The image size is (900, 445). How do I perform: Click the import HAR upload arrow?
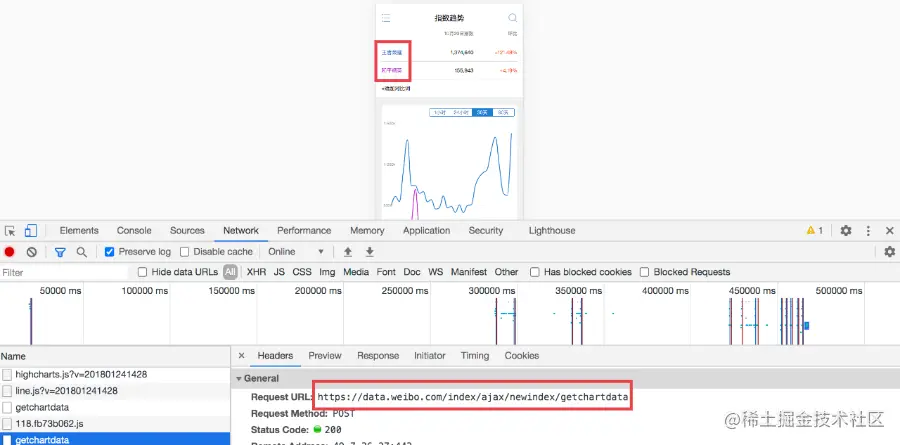tap(348, 252)
